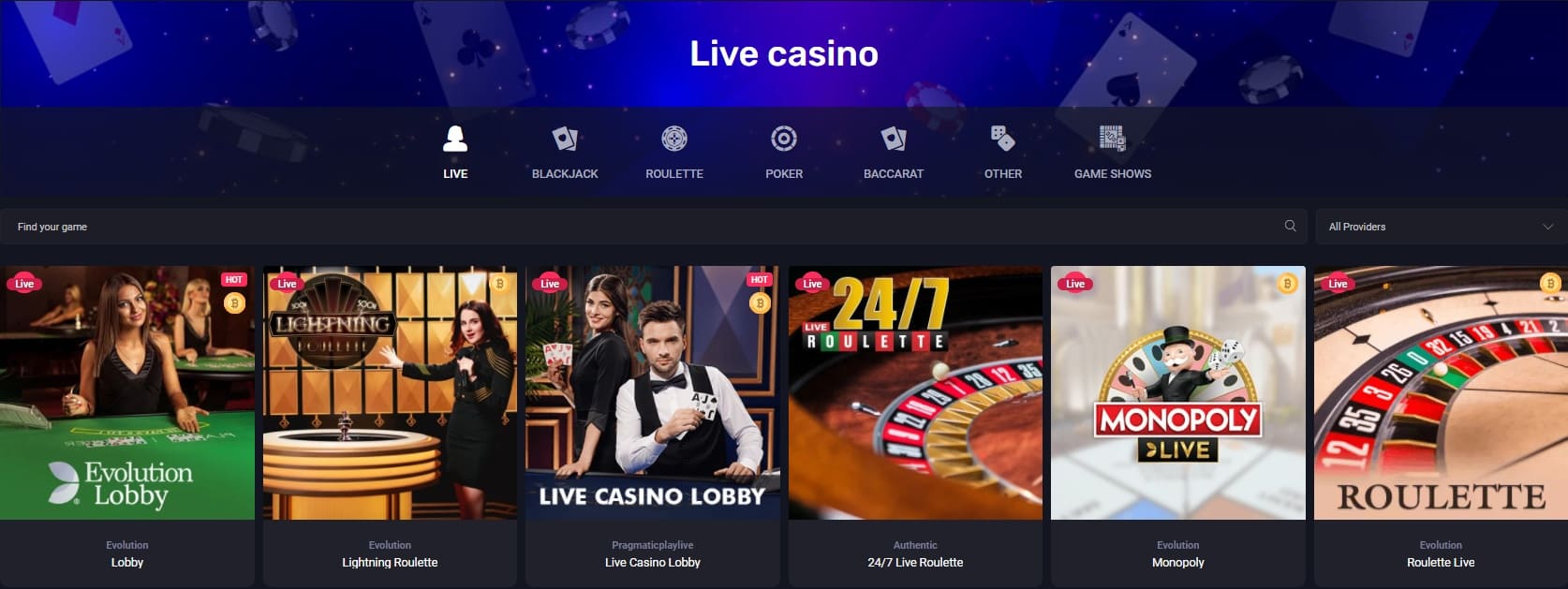The image size is (1568, 589).
Task: Choose the Poker chip icon
Action: point(784,139)
